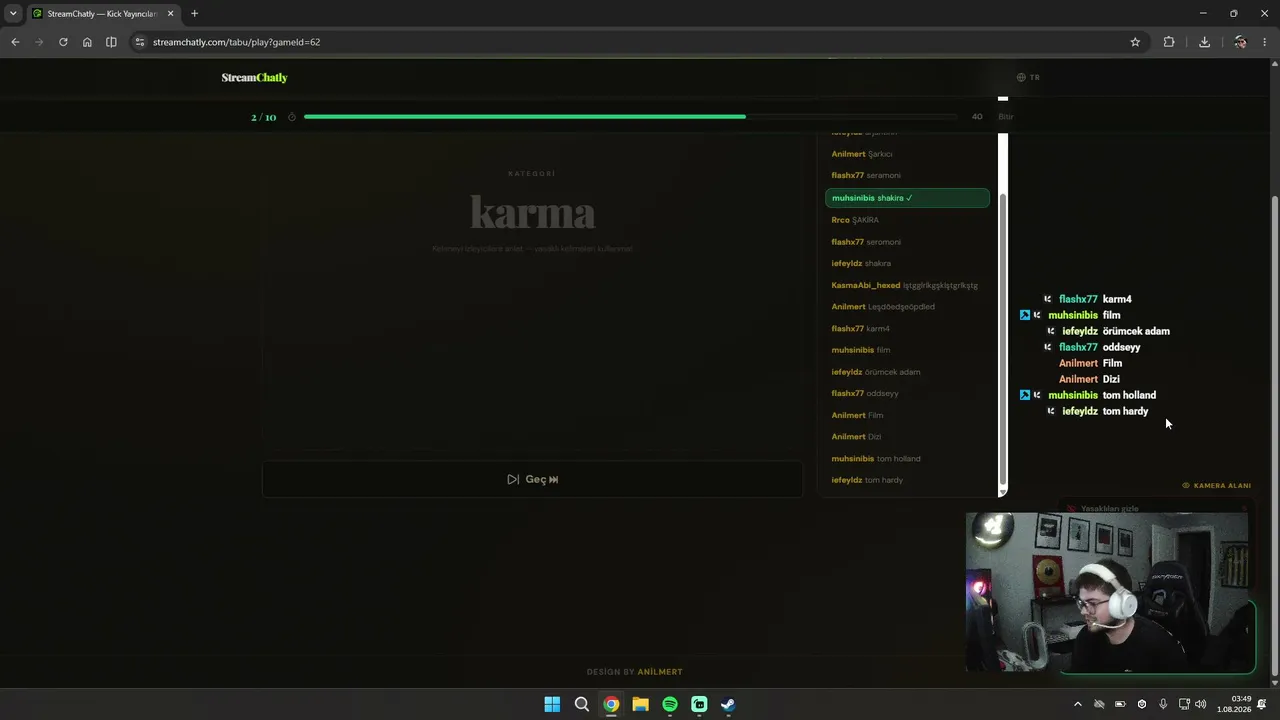Open Spotify from the taskbar
Image resolution: width=1280 pixels, height=720 pixels.
[x=670, y=704]
